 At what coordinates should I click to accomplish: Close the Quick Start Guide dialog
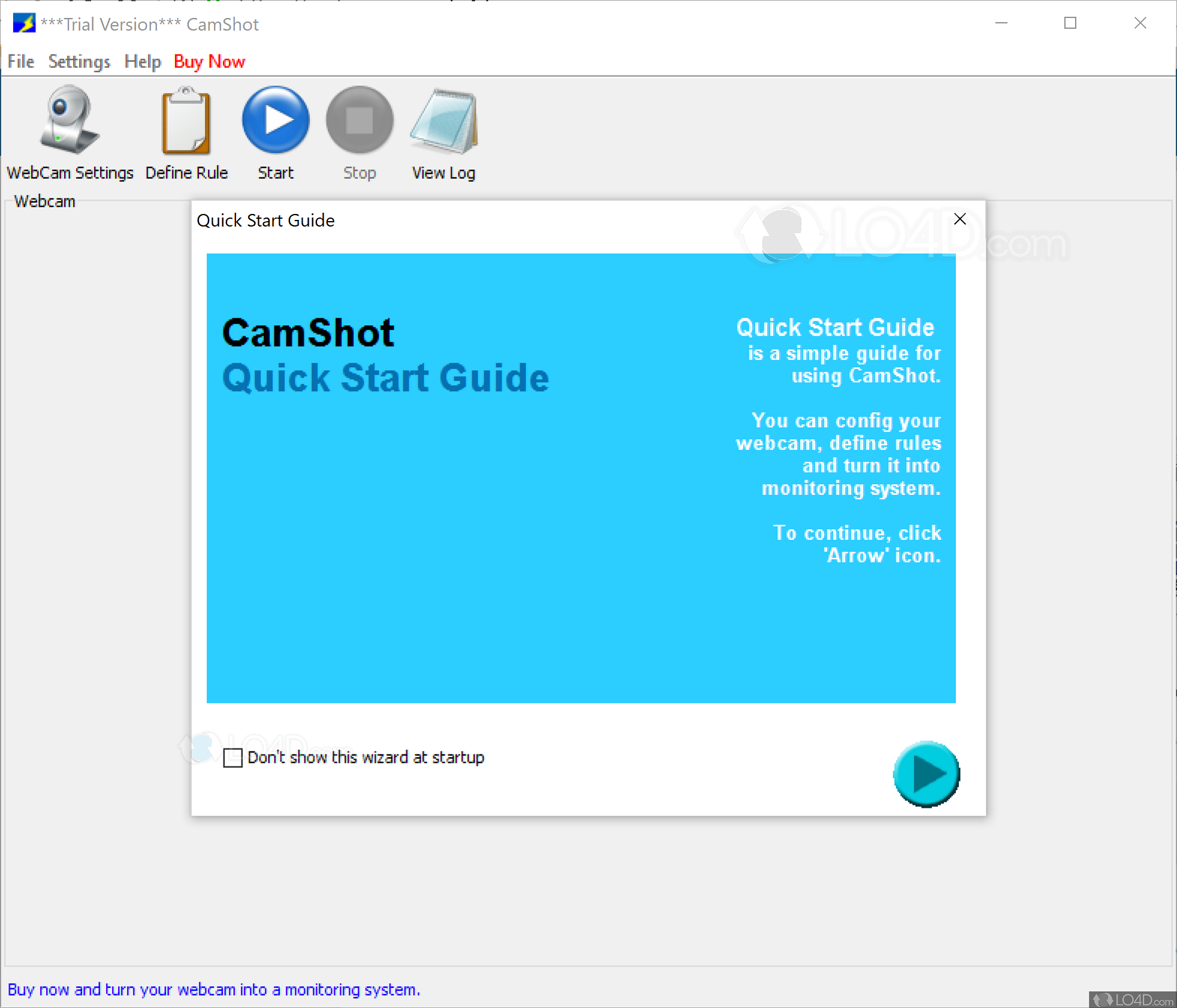(x=959, y=219)
